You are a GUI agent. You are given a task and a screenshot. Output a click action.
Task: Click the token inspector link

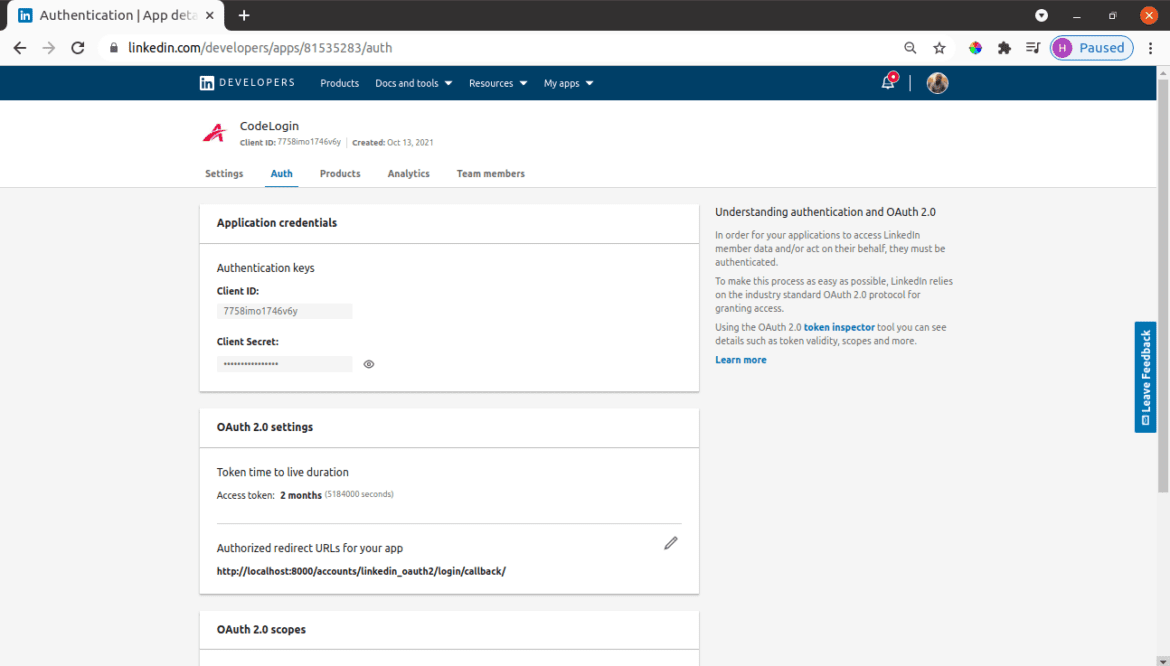coord(841,327)
